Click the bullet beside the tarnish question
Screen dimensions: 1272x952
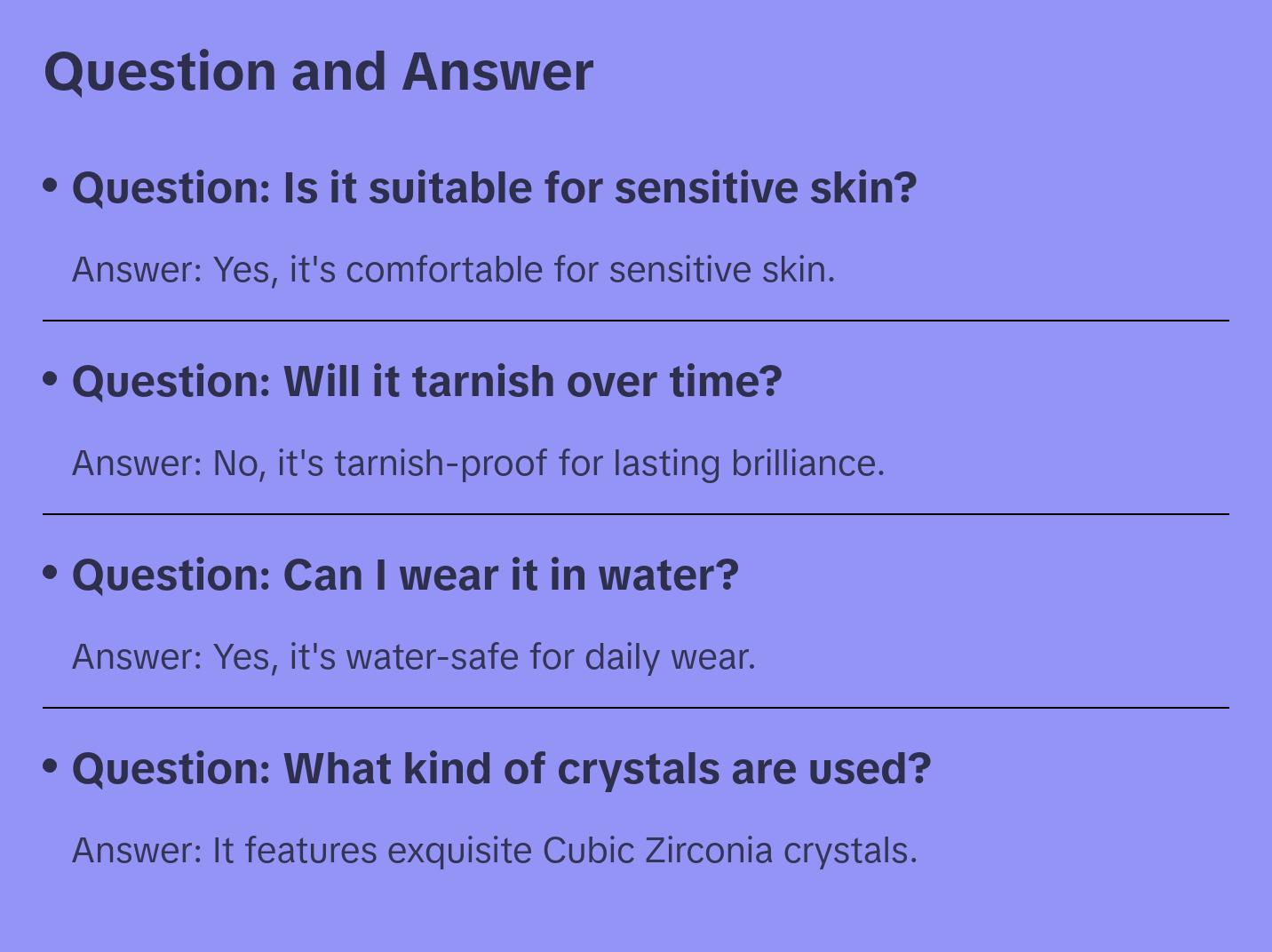pos(51,378)
